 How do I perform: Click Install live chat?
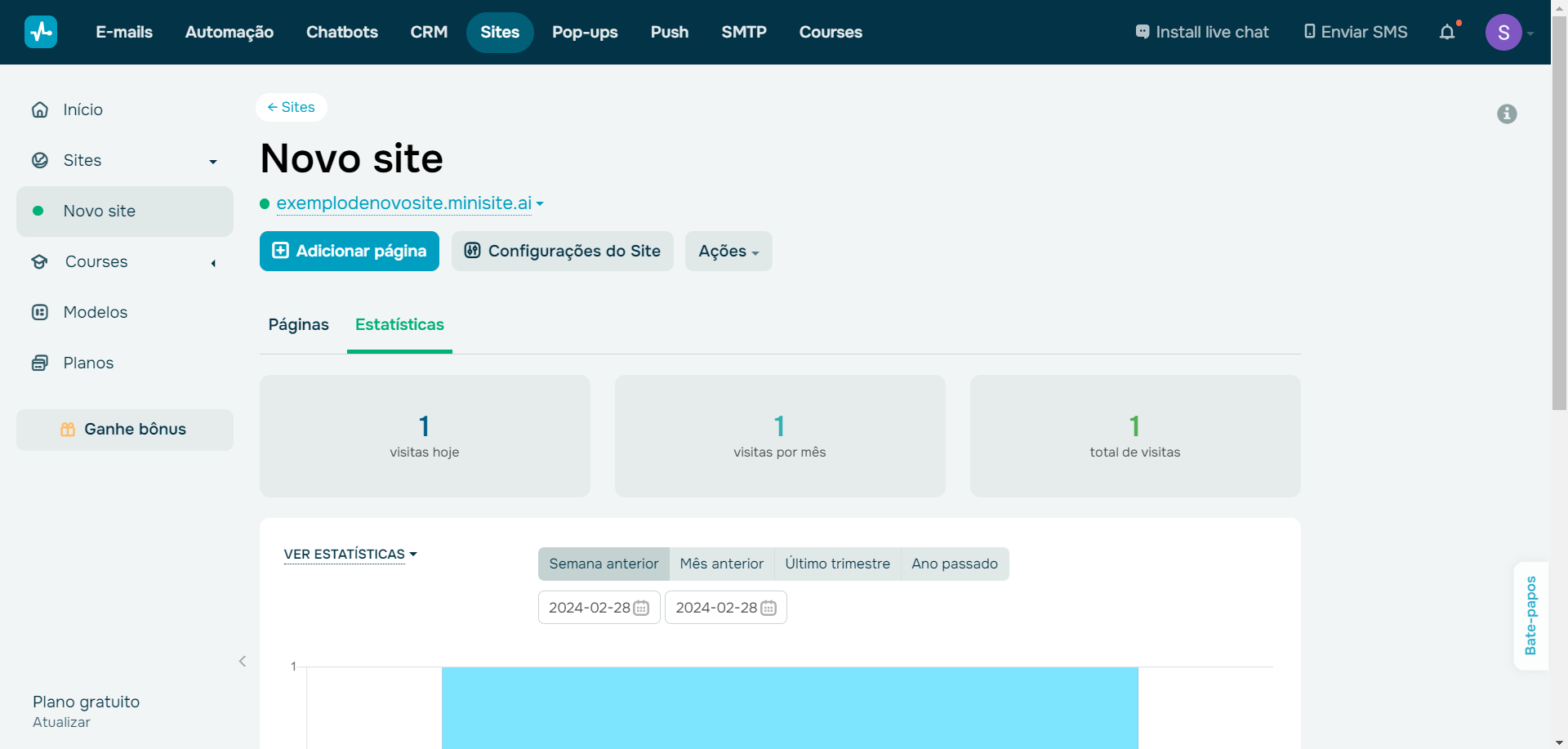click(1202, 32)
